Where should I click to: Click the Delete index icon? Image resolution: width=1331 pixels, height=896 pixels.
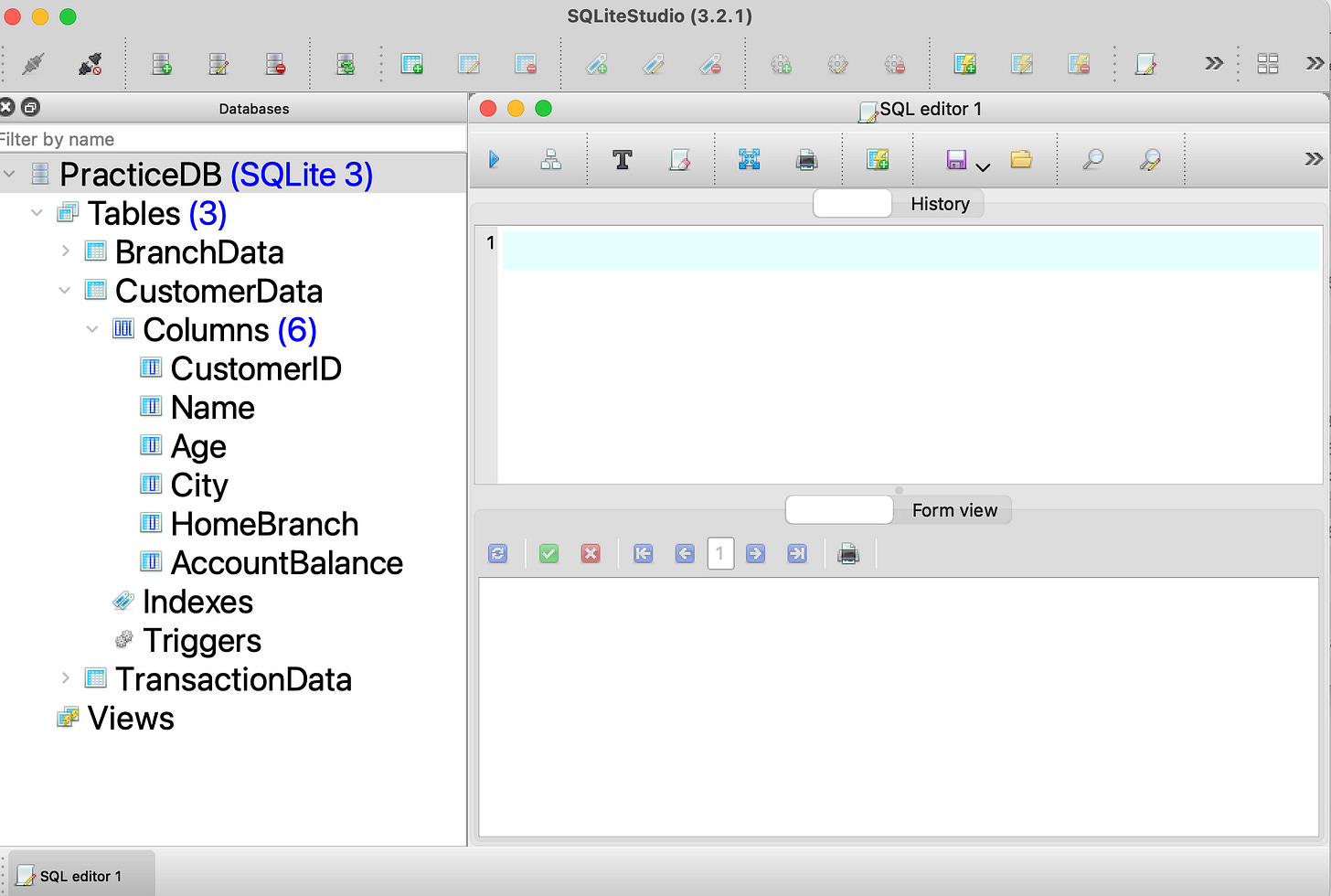pos(710,64)
